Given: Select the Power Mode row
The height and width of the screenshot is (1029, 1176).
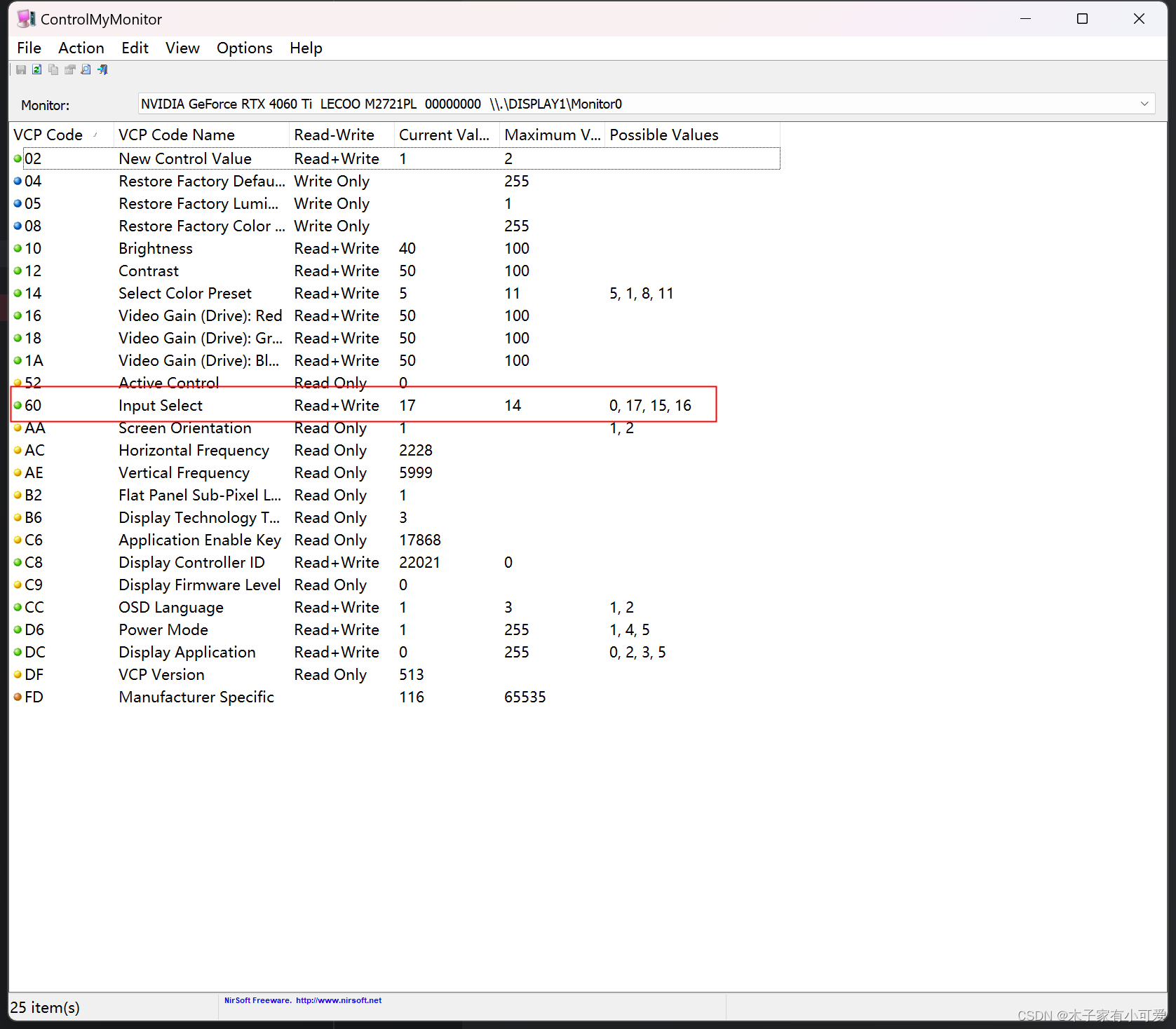Looking at the screenshot, I should click(396, 629).
